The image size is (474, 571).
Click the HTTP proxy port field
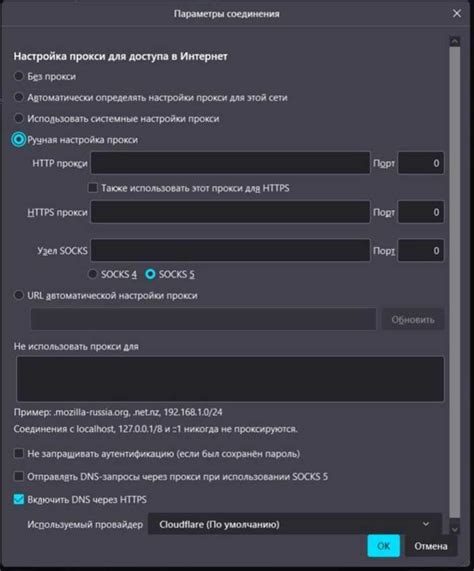421,163
